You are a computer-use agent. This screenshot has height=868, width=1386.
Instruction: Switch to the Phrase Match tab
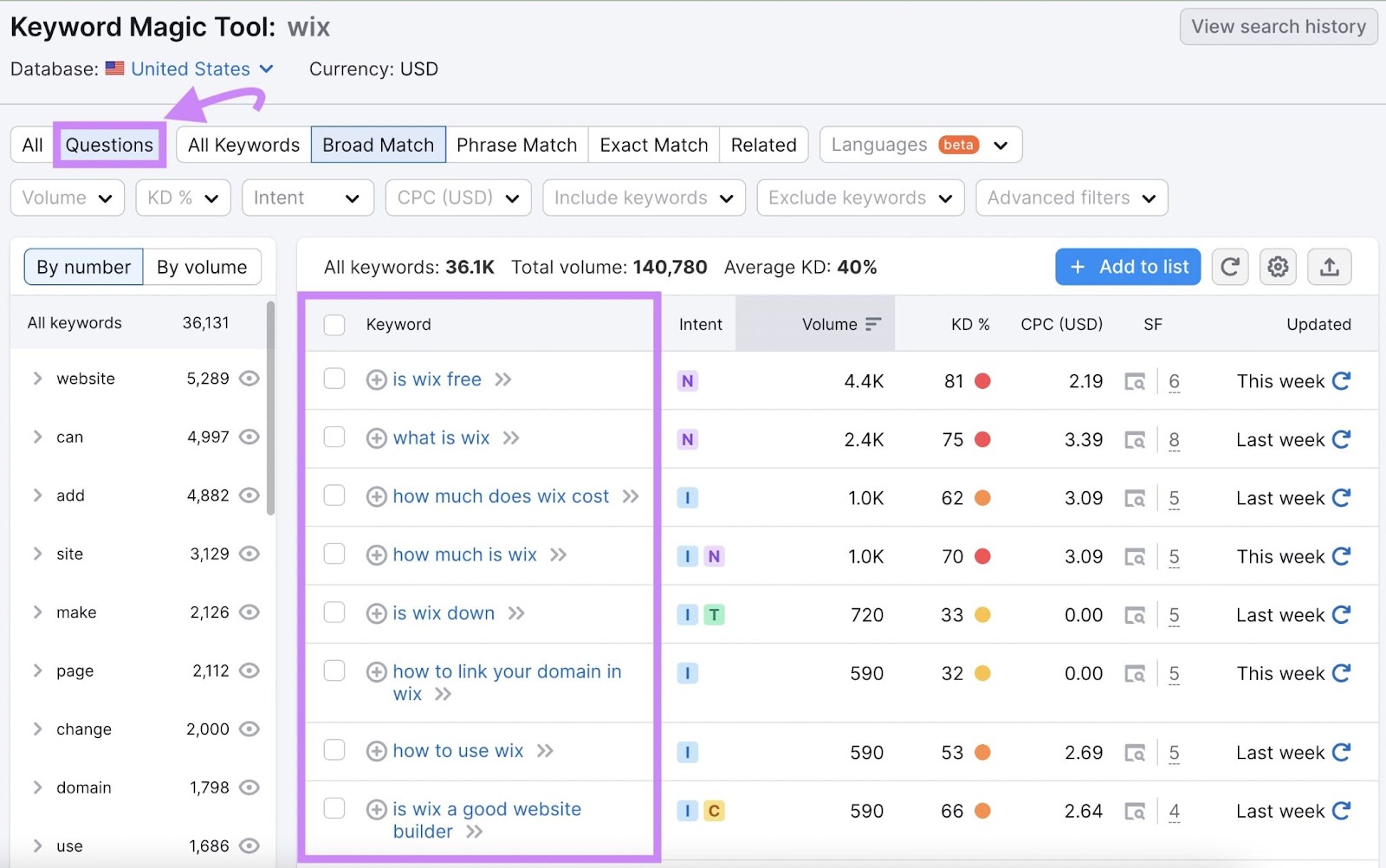pyautogui.click(x=516, y=145)
